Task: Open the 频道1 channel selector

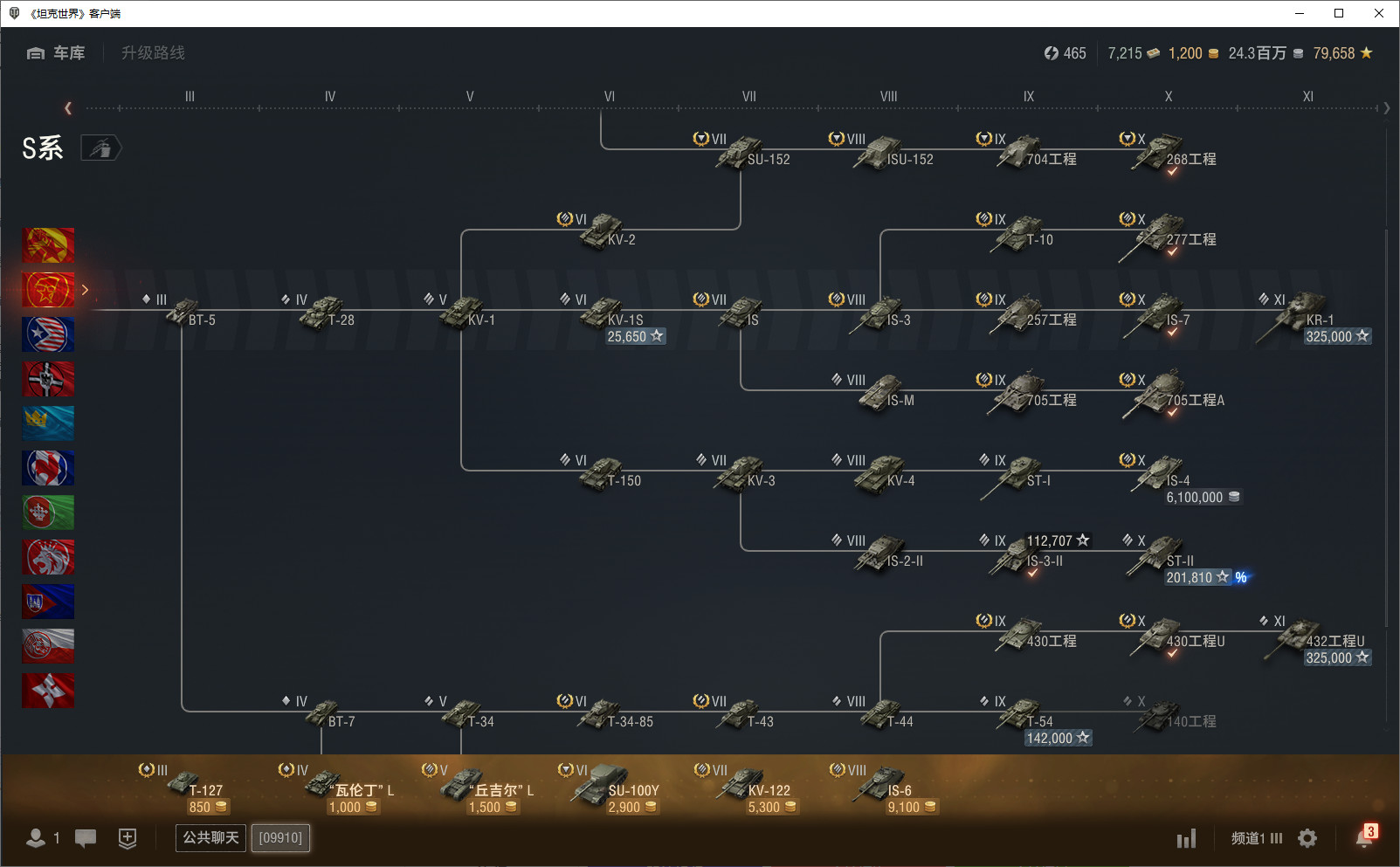Action: (x=1257, y=838)
